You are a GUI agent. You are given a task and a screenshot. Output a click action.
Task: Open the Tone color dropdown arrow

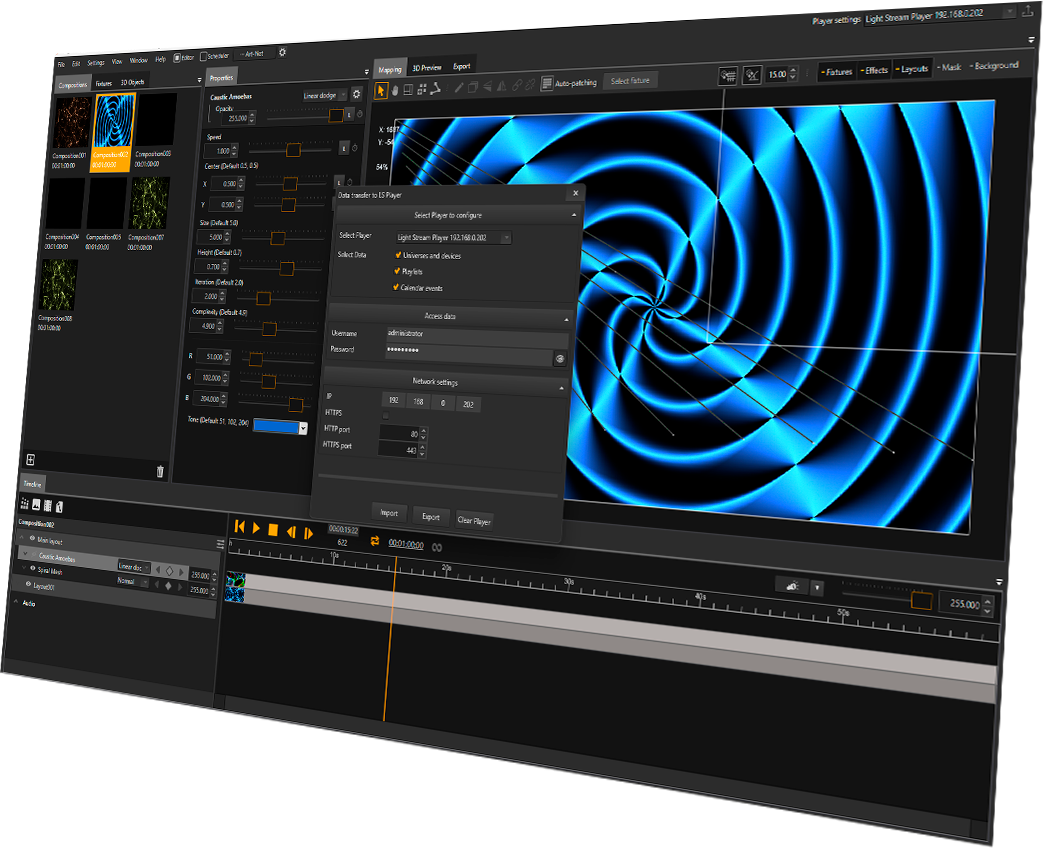pyautogui.click(x=303, y=428)
